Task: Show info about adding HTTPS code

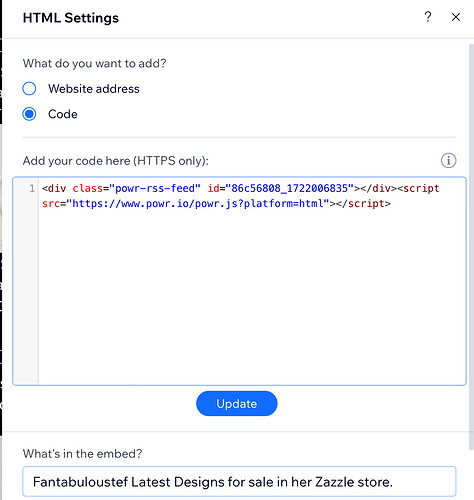Action: click(449, 161)
